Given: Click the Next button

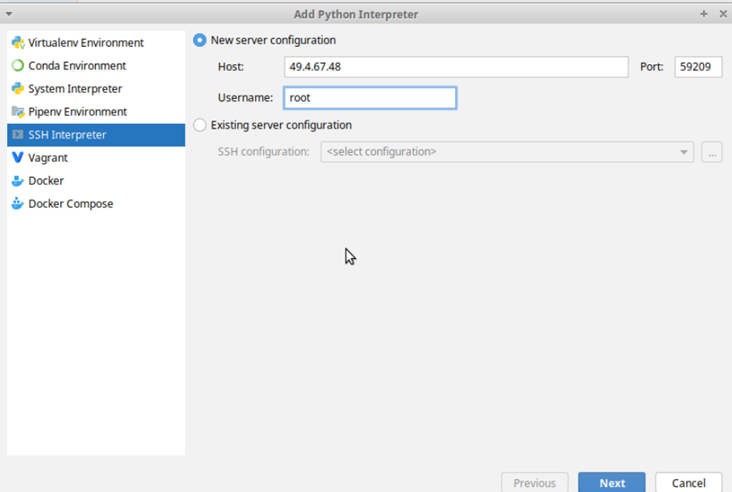Looking at the screenshot, I should [x=612, y=483].
